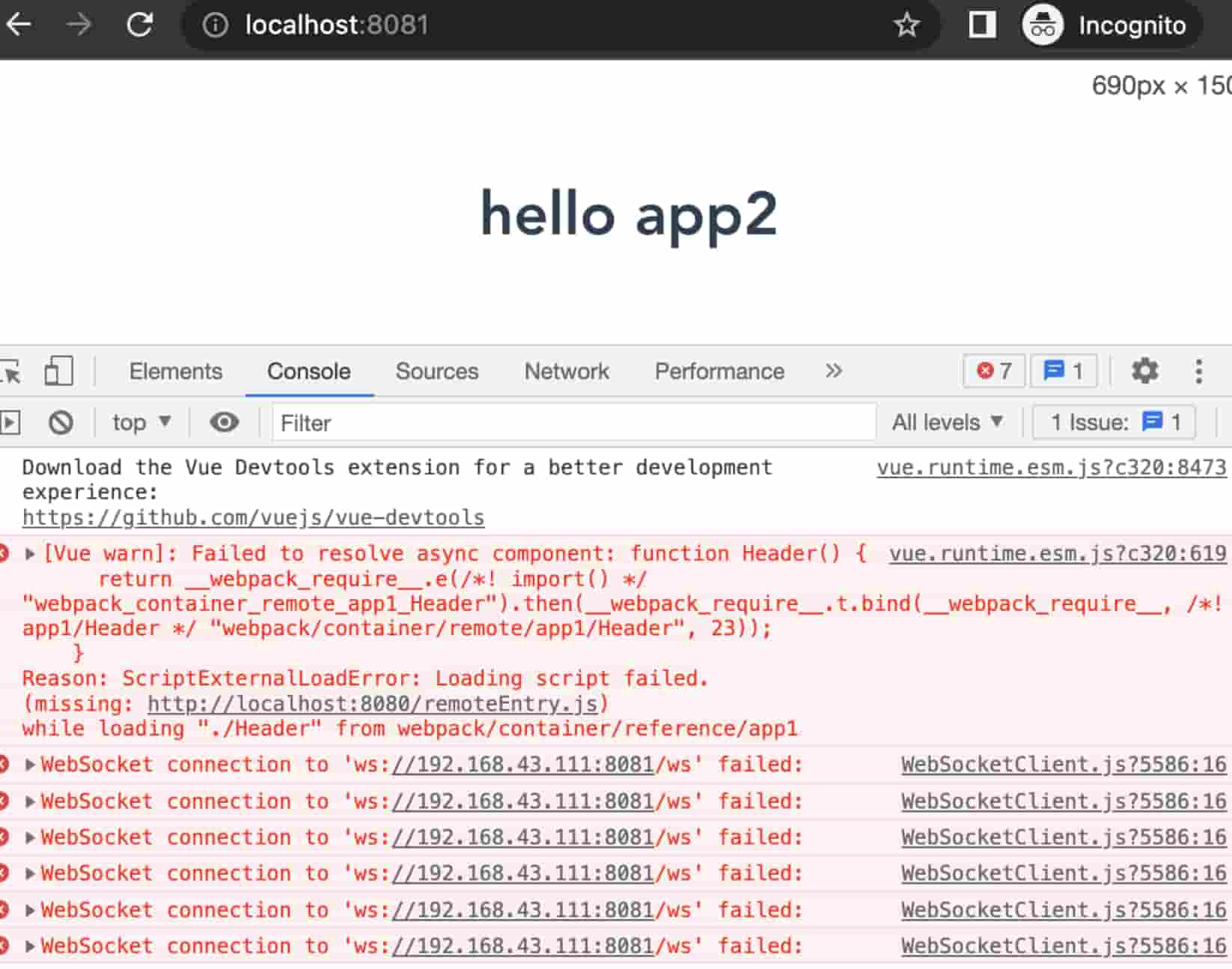
Task: Open the All levels dropdown
Action: point(947,423)
